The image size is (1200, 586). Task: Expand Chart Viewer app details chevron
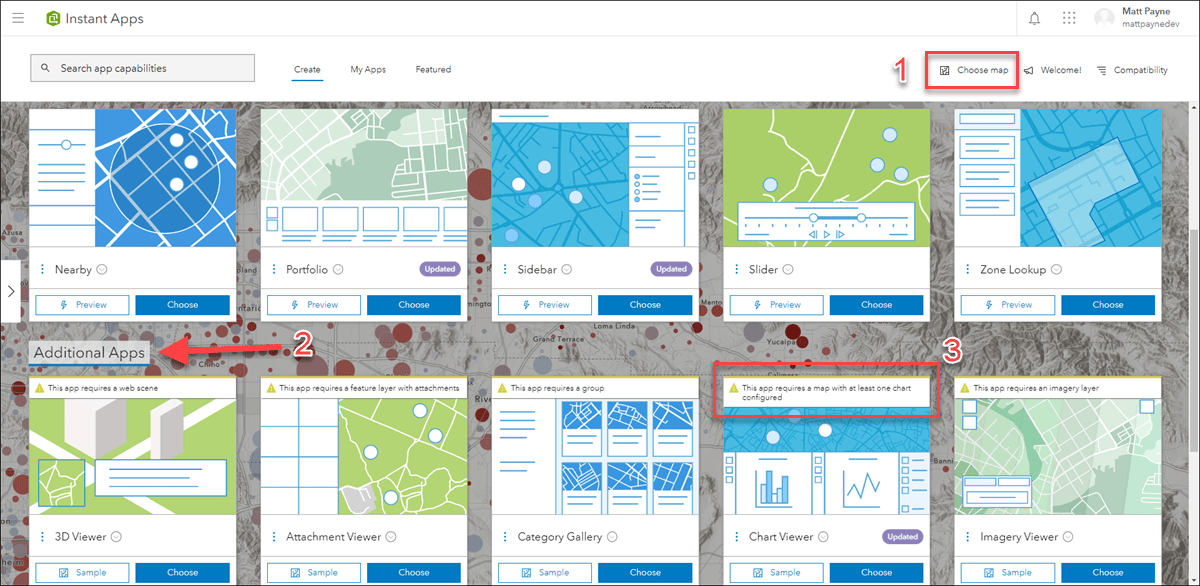point(823,537)
